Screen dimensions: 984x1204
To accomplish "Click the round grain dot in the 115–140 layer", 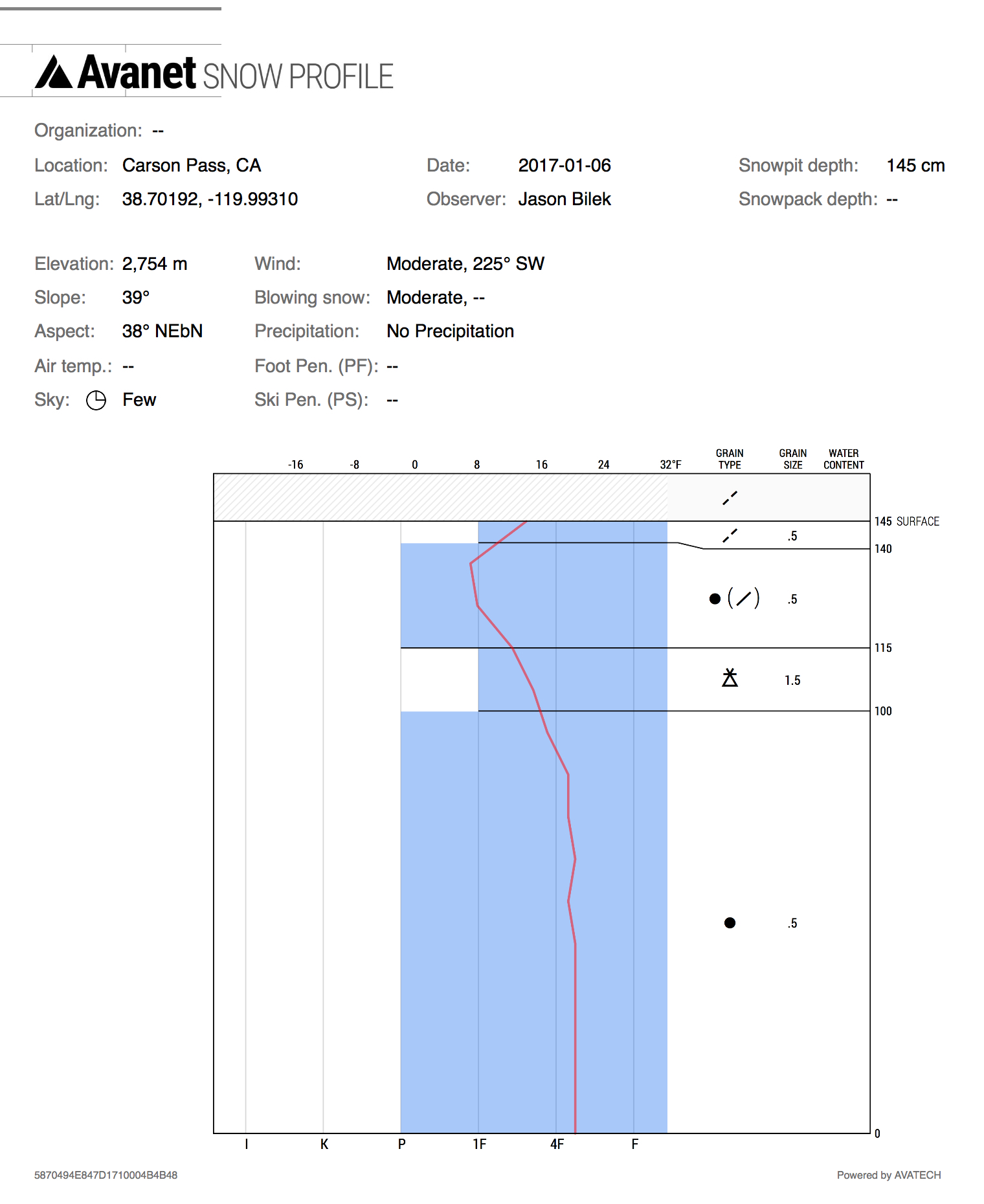I will [715, 599].
